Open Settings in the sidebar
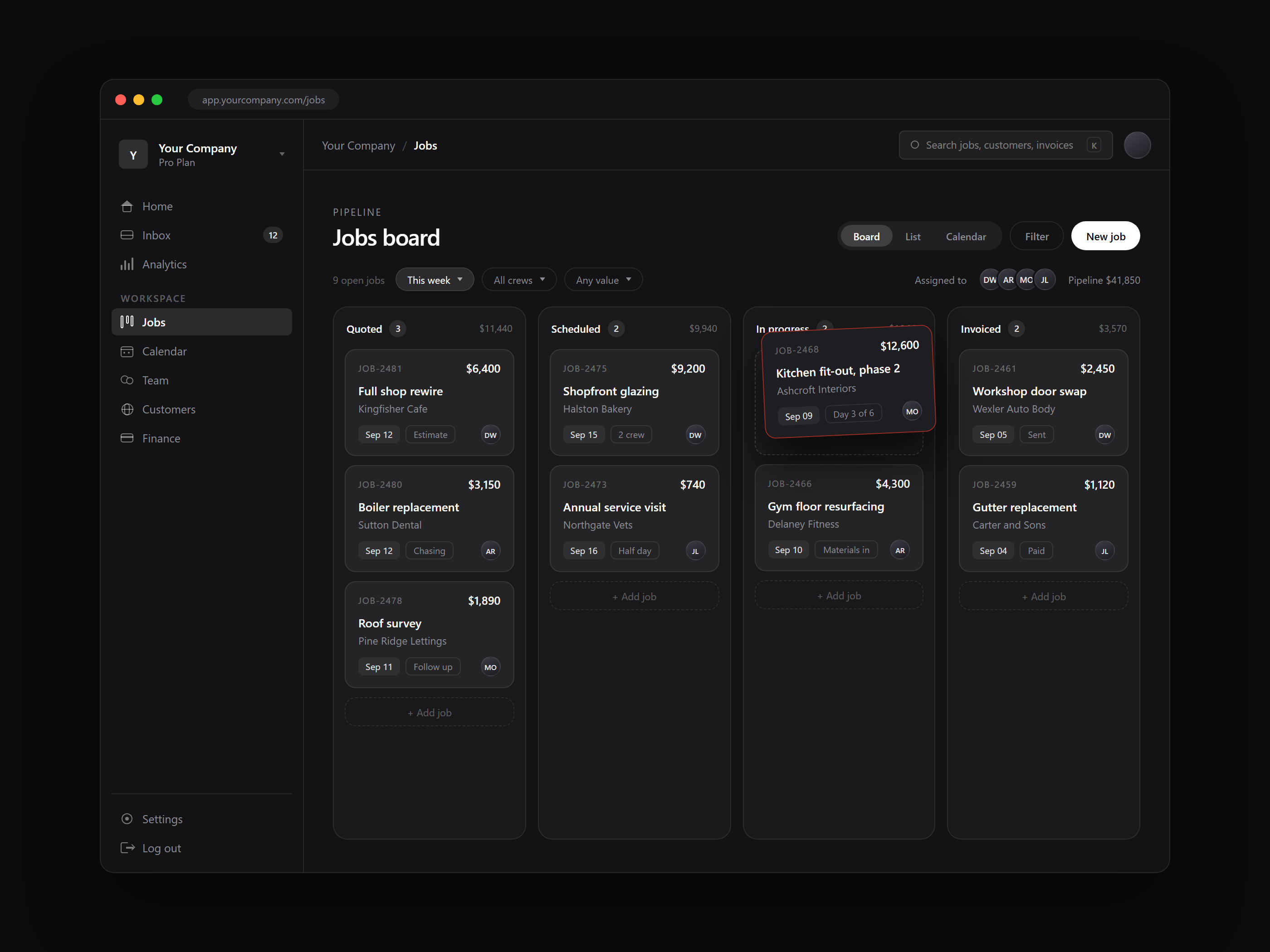Image resolution: width=1270 pixels, height=952 pixels. (201, 819)
